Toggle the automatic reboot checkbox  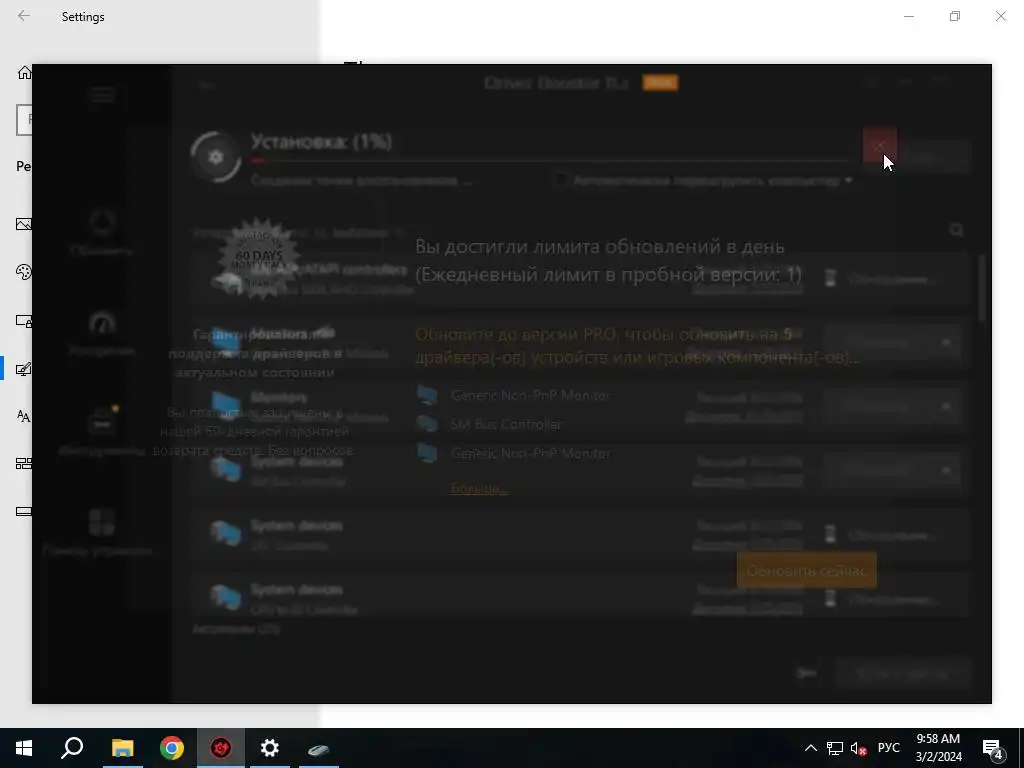coord(559,180)
